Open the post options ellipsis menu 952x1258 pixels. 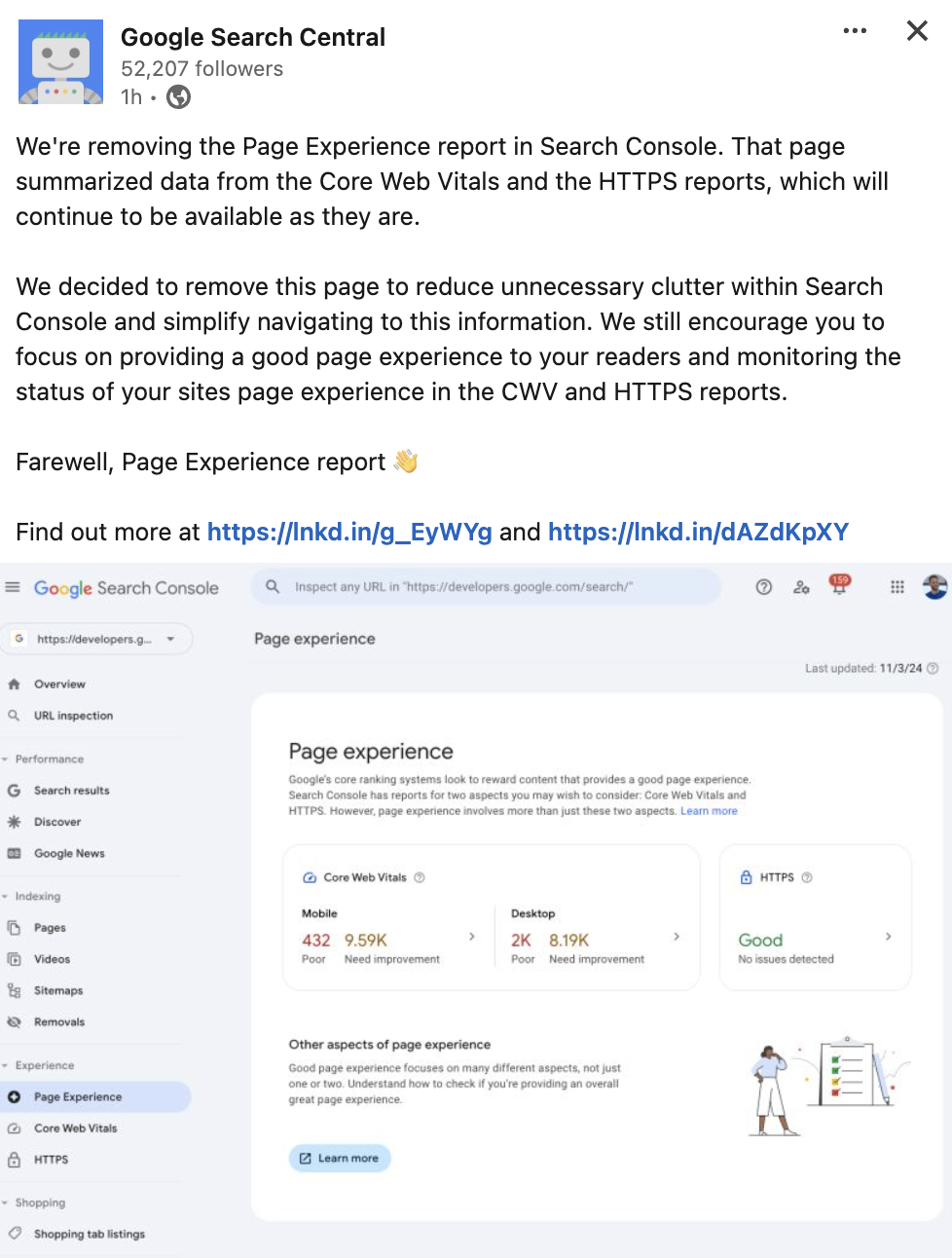pos(854,30)
